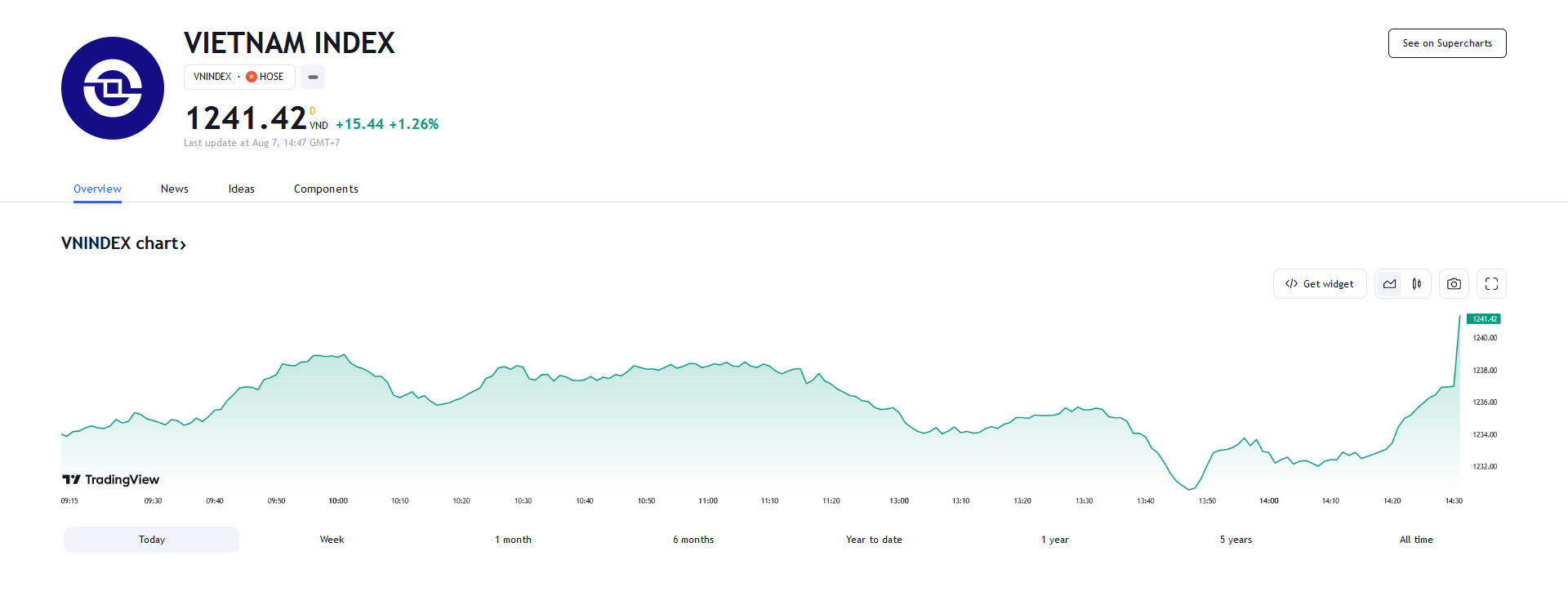Click the dash icon beside HOSE badge
The width and height of the screenshot is (1568, 596).
313,77
